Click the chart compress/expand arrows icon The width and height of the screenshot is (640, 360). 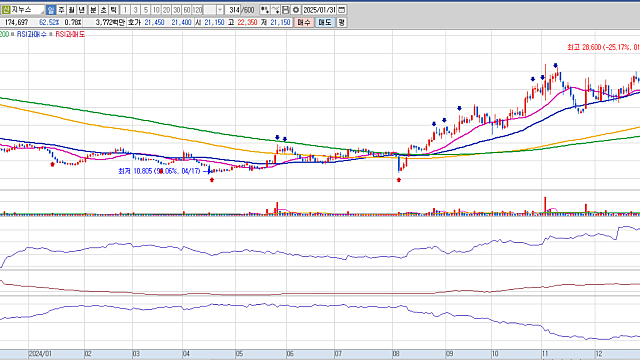(264, 10)
